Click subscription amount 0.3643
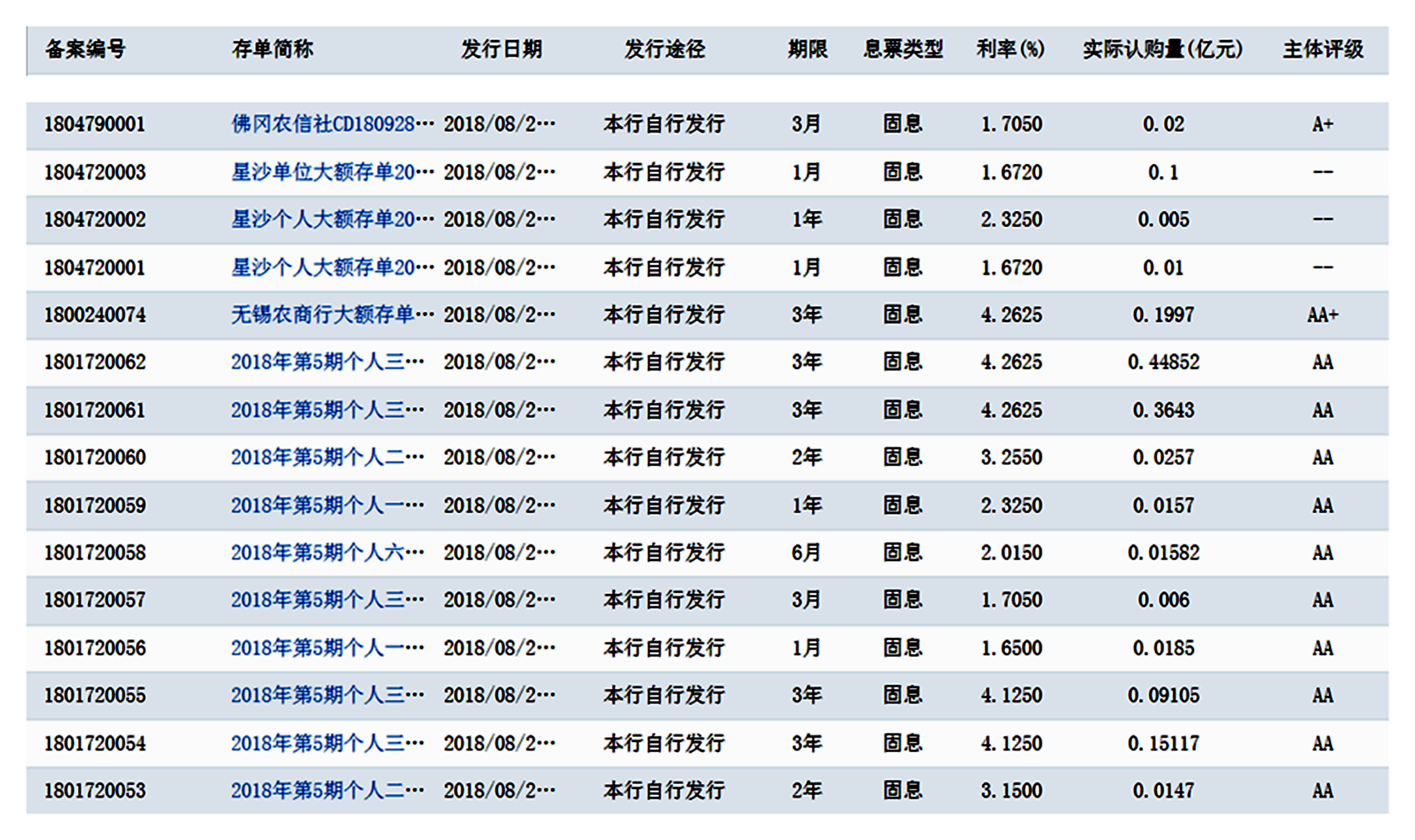The height and width of the screenshot is (840, 1415). coord(1164,410)
